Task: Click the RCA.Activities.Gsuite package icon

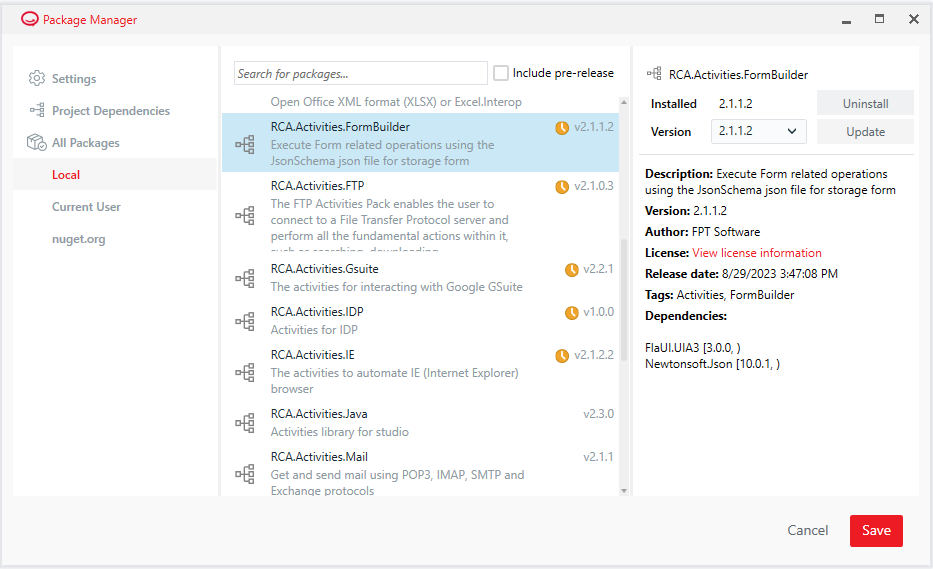Action: coord(245,278)
